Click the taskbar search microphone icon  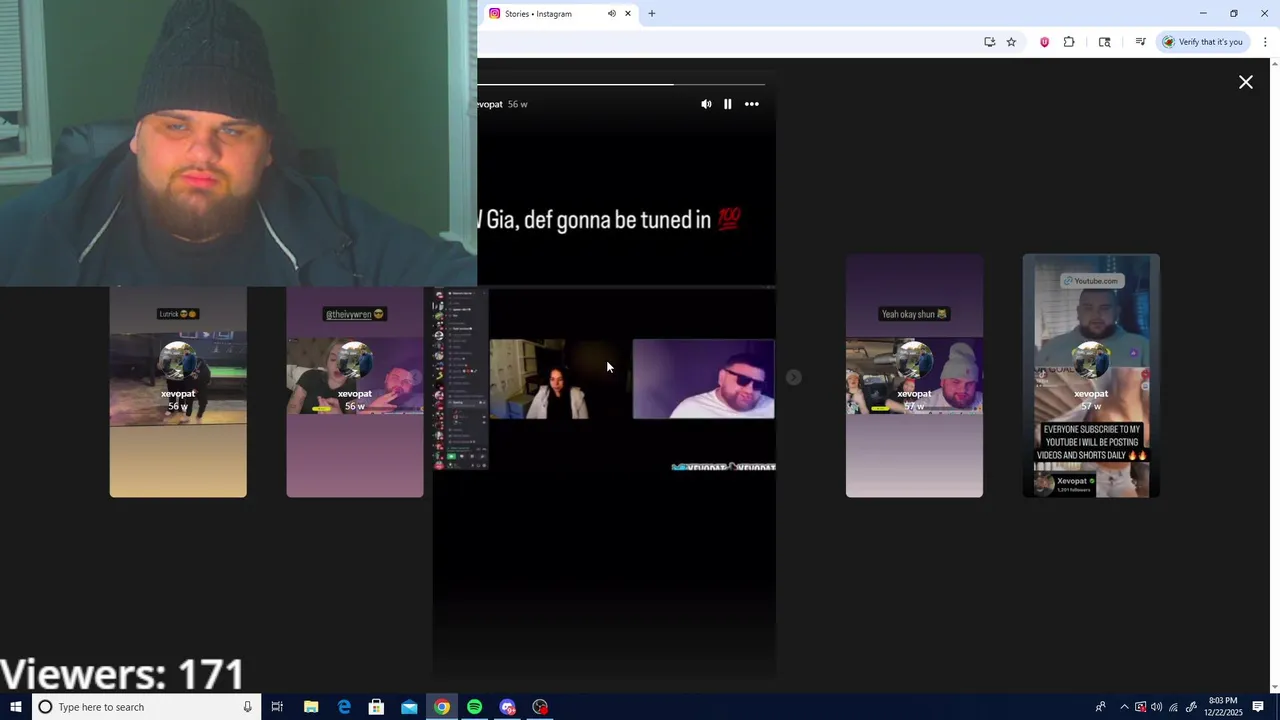tap(247, 707)
